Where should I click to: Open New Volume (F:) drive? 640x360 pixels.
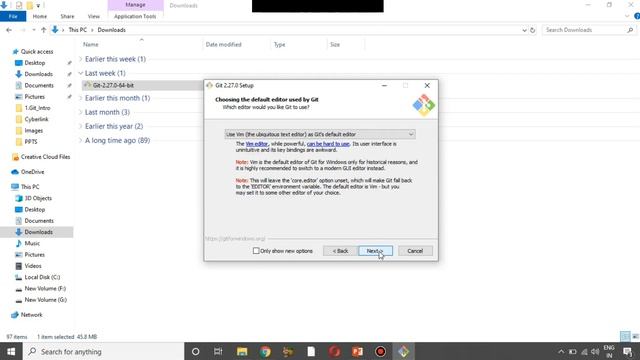pyautogui.click(x=45, y=288)
